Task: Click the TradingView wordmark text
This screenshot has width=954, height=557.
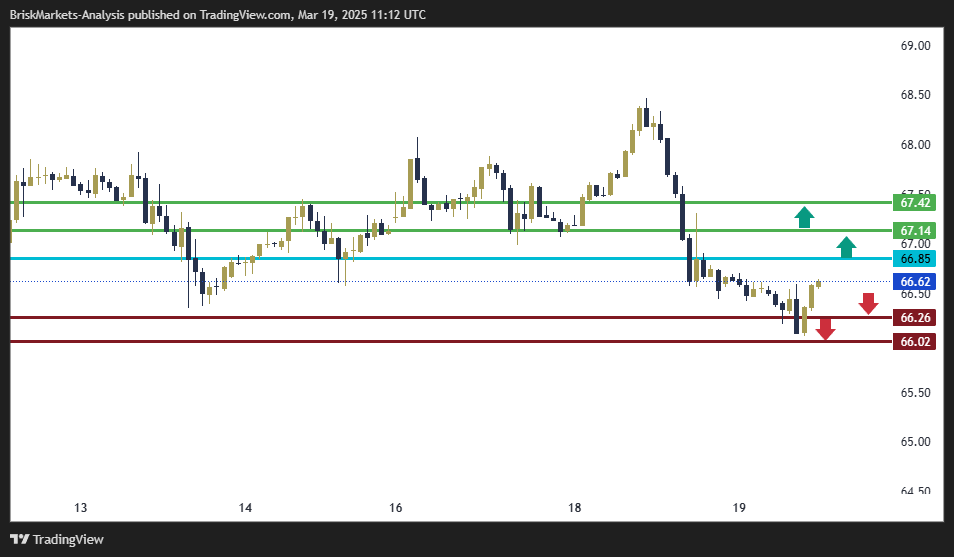Action: pos(68,540)
